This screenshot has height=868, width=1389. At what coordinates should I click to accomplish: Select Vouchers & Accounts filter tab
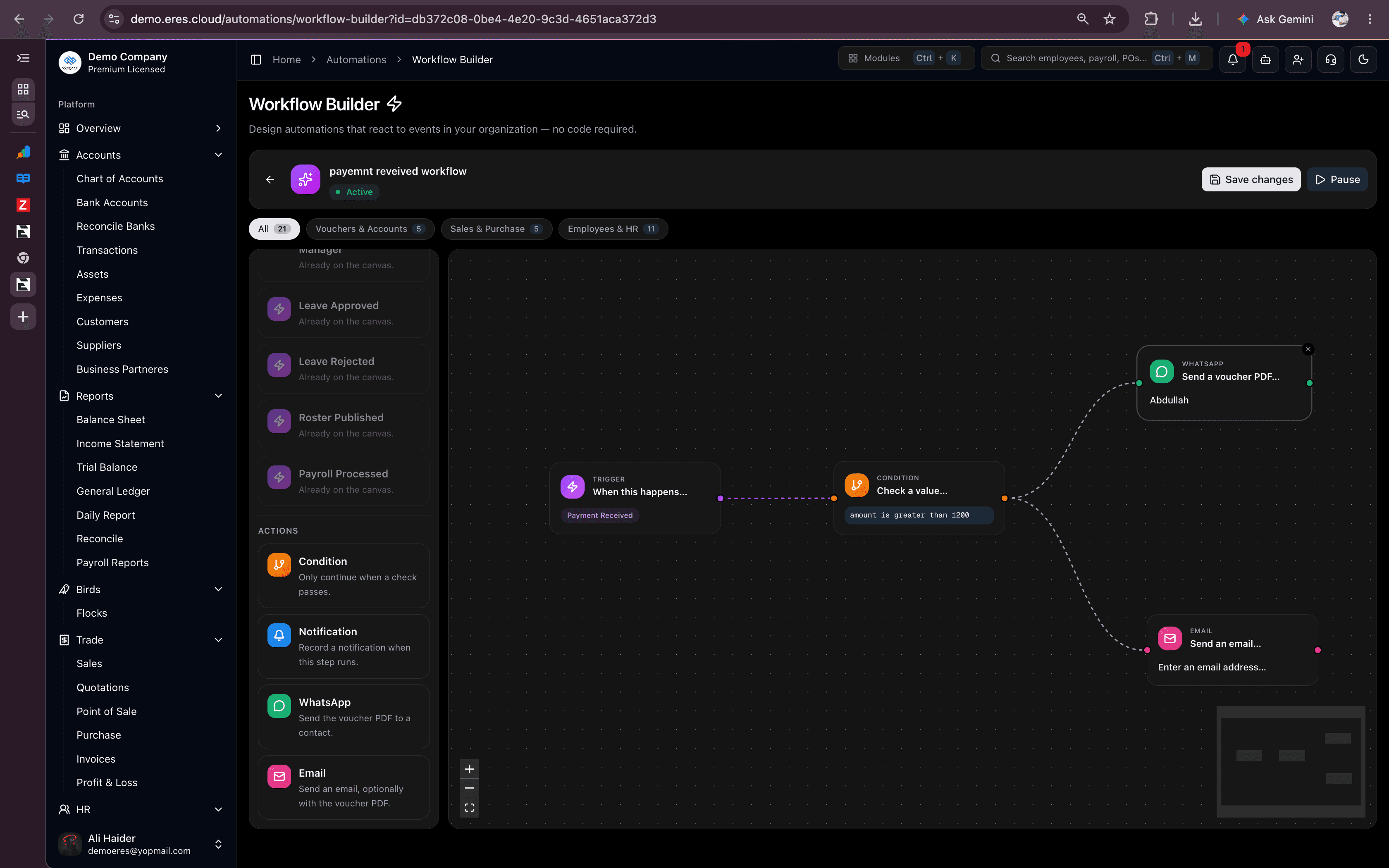pos(370,229)
